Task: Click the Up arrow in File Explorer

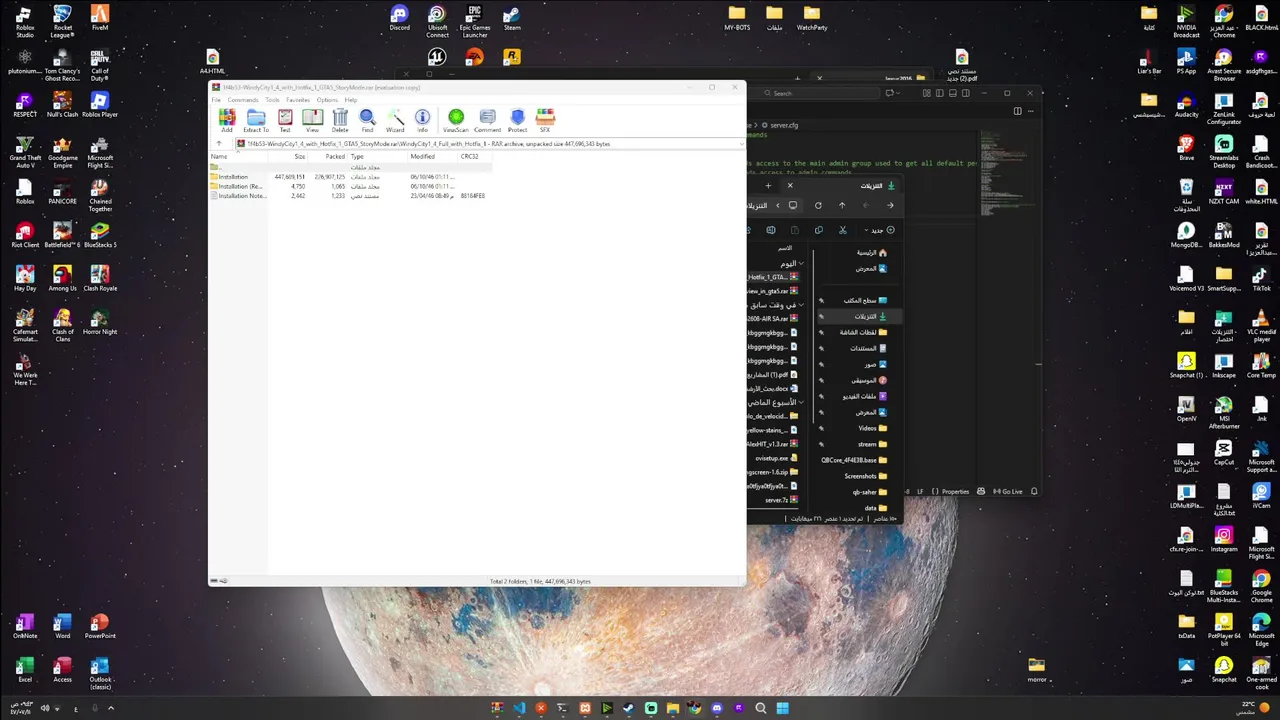Action: 842,205
